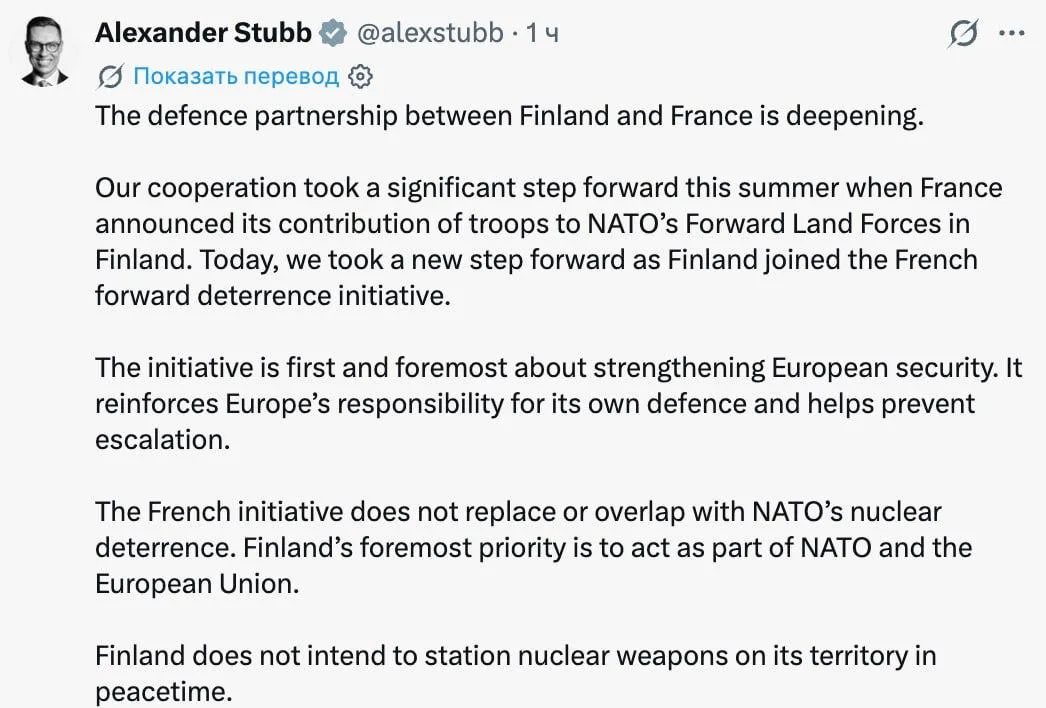Click the line reading "European Union."
The width and height of the screenshot is (1046, 708).
pos(197,585)
